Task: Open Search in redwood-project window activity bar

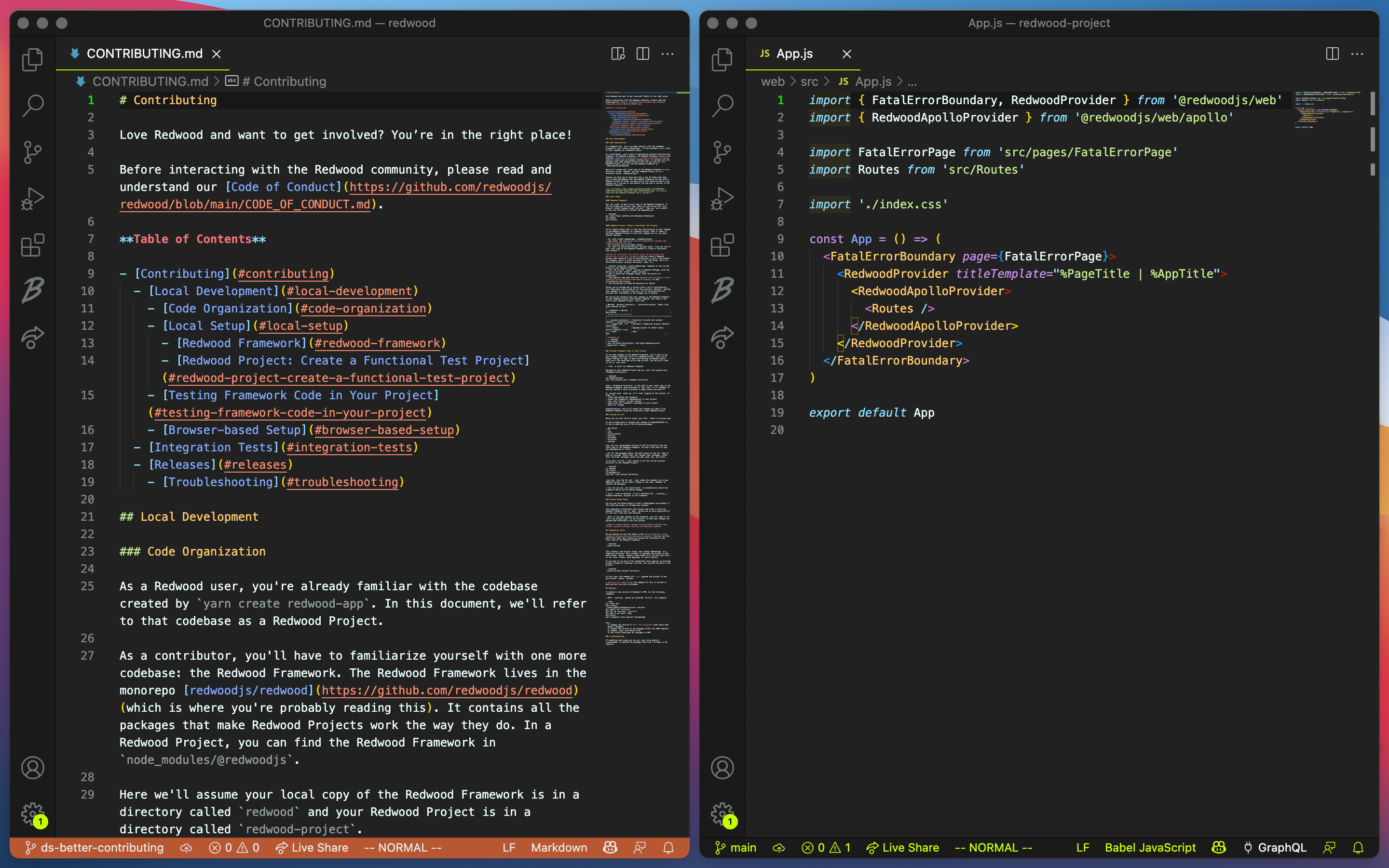Action: tap(722, 106)
